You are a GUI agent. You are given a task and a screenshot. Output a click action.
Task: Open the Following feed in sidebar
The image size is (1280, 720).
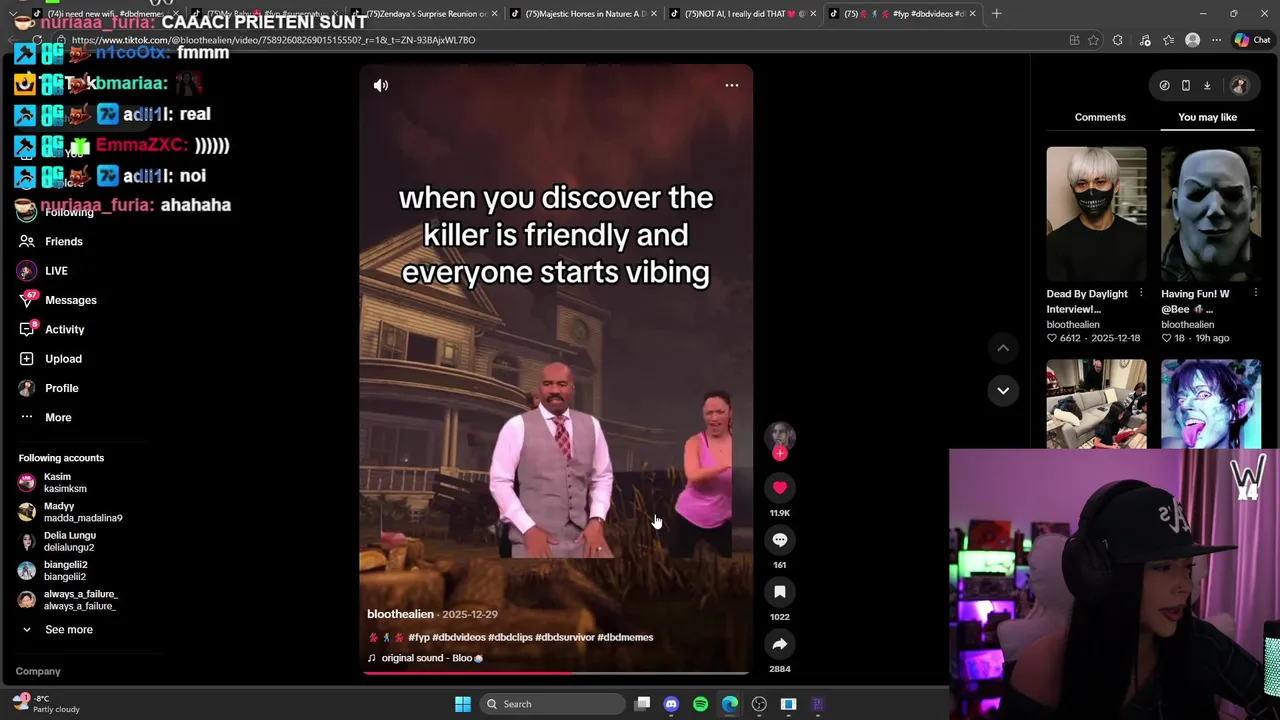click(56, 212)
